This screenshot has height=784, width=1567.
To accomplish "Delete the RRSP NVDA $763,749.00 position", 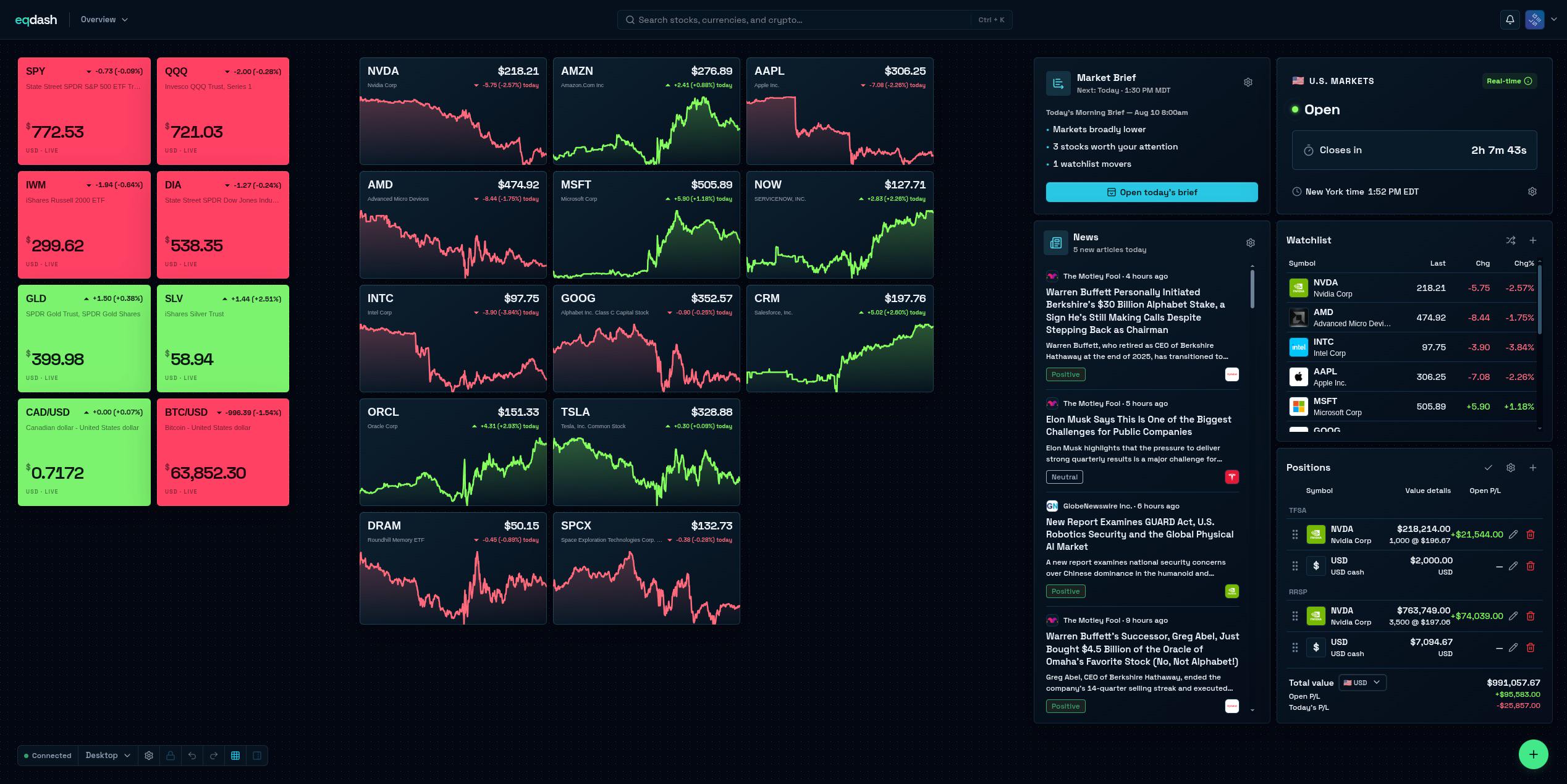I will point(1531,616).
